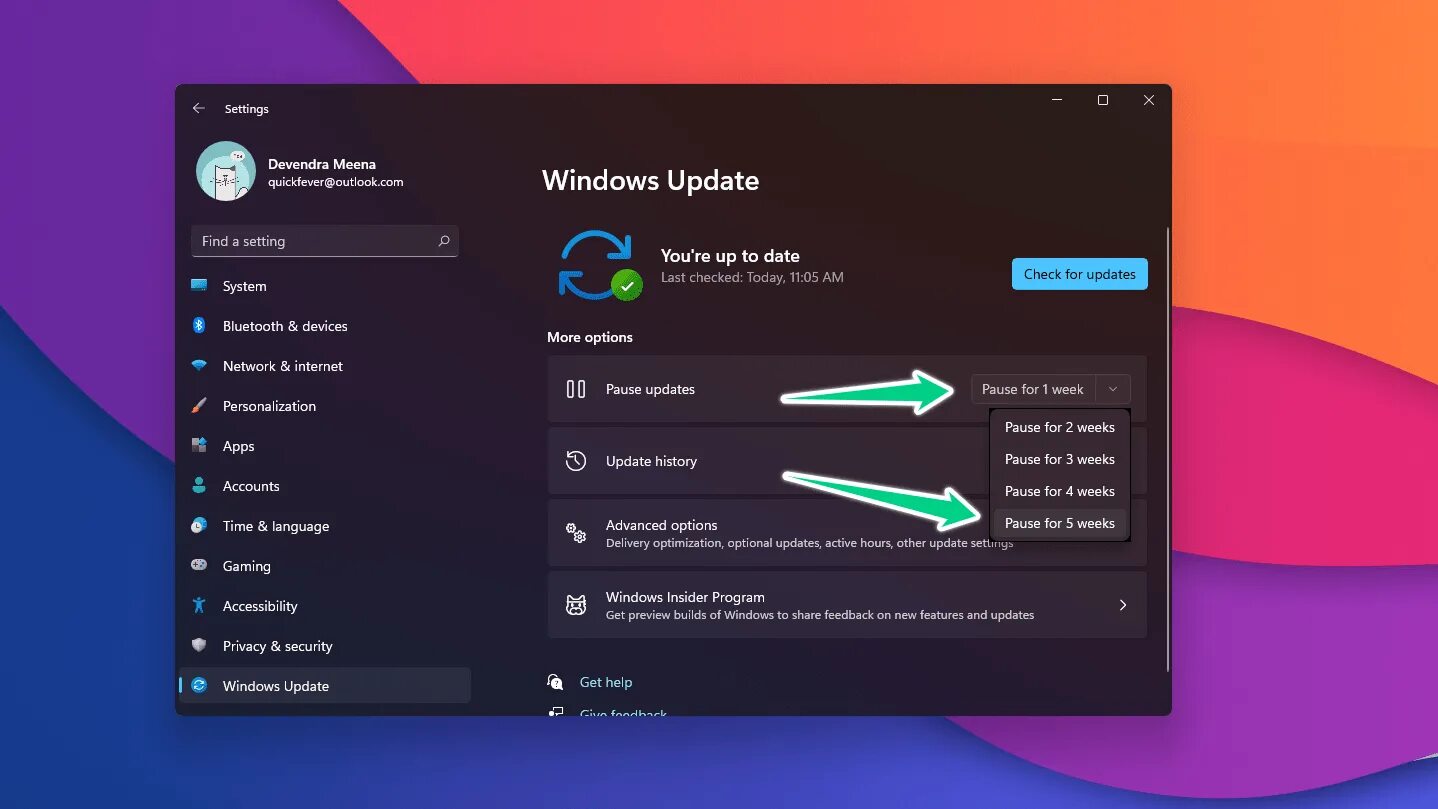Collapse the pause duration dropdown arrow
Screen dimensions: 1438x809
(1114, 389)
